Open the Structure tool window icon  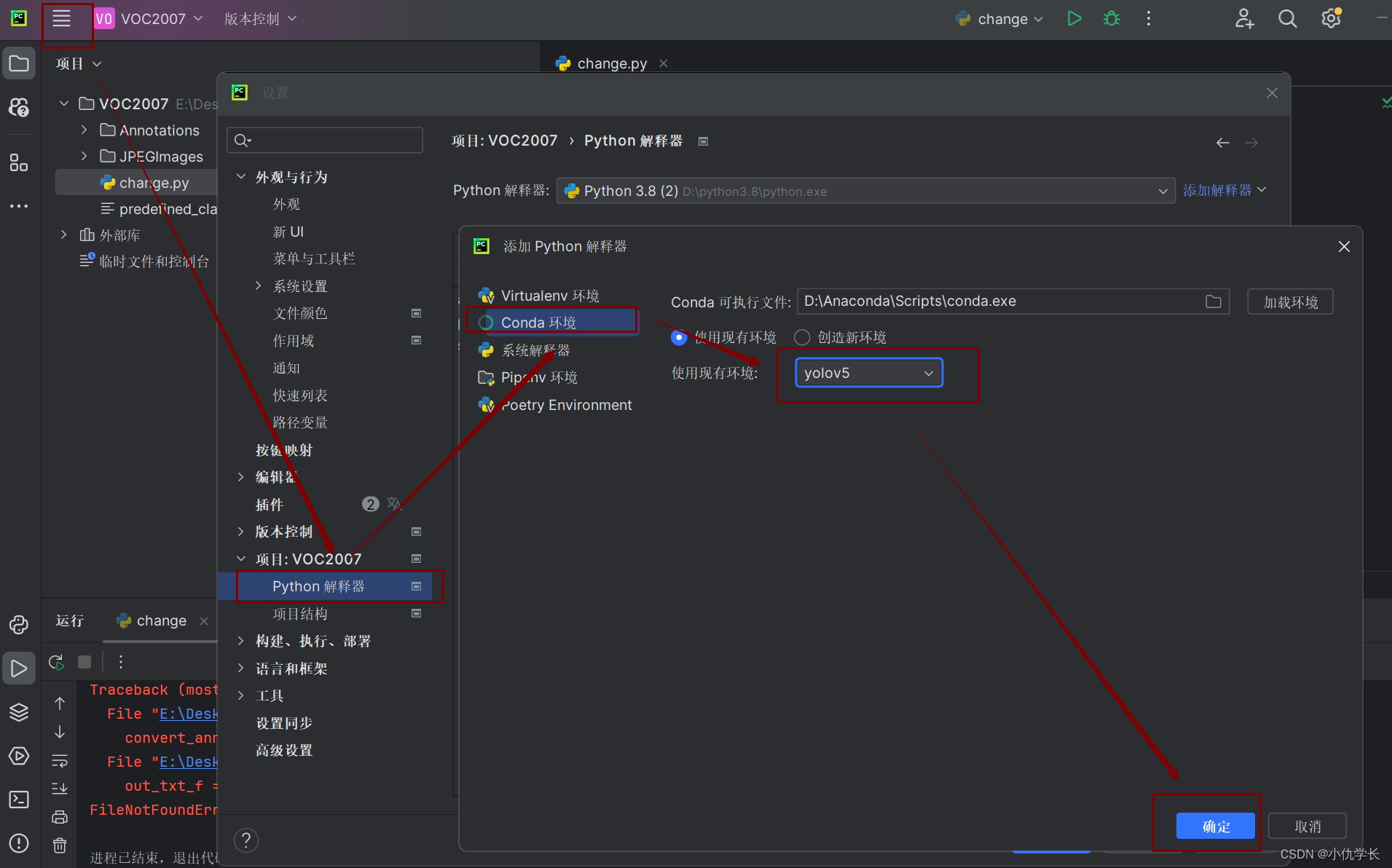[19, 162]
